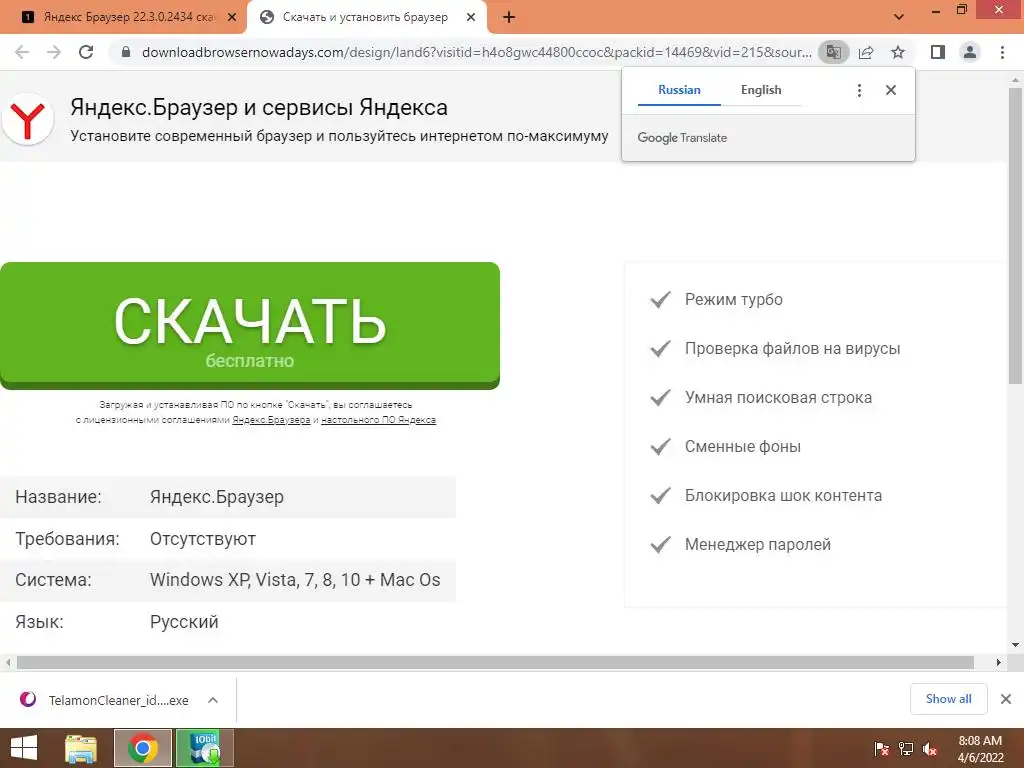Click the Менеджер паролей feature text
The image size is (1024, 768).
point(758,545)
